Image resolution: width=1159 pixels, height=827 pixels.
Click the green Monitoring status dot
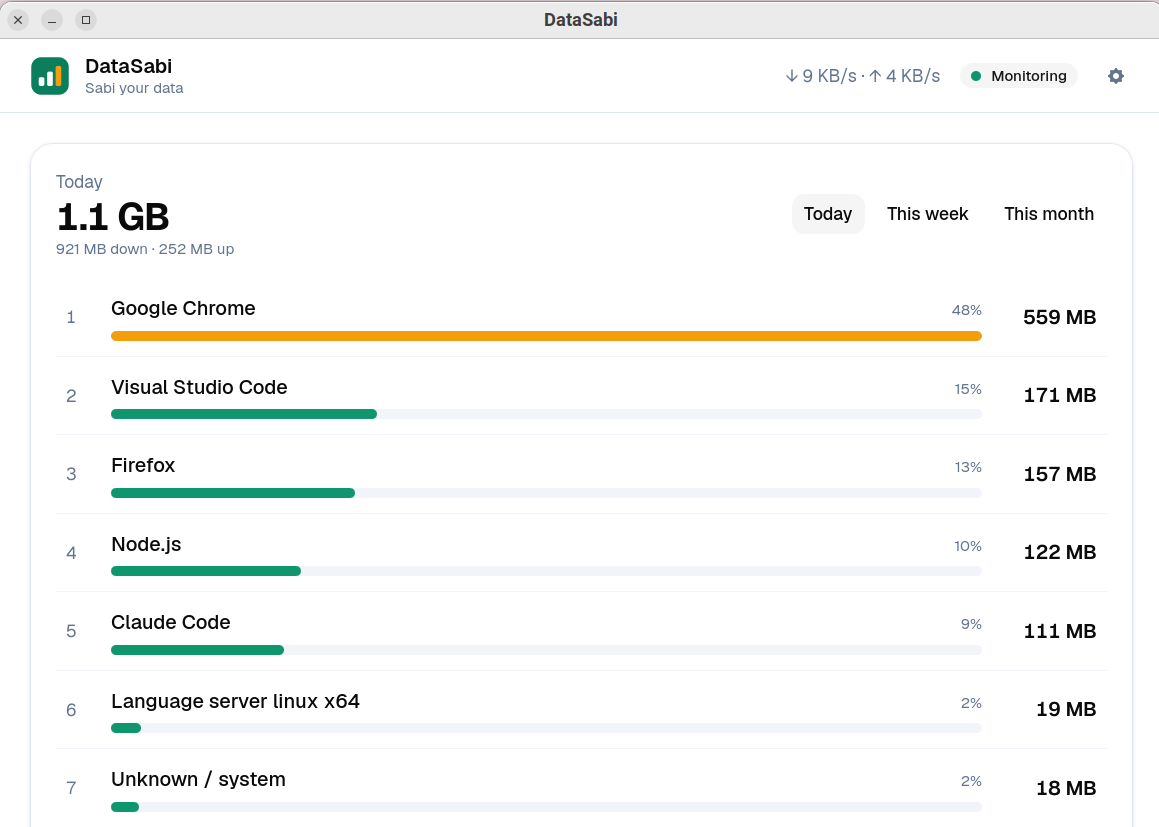coord(976,76)
